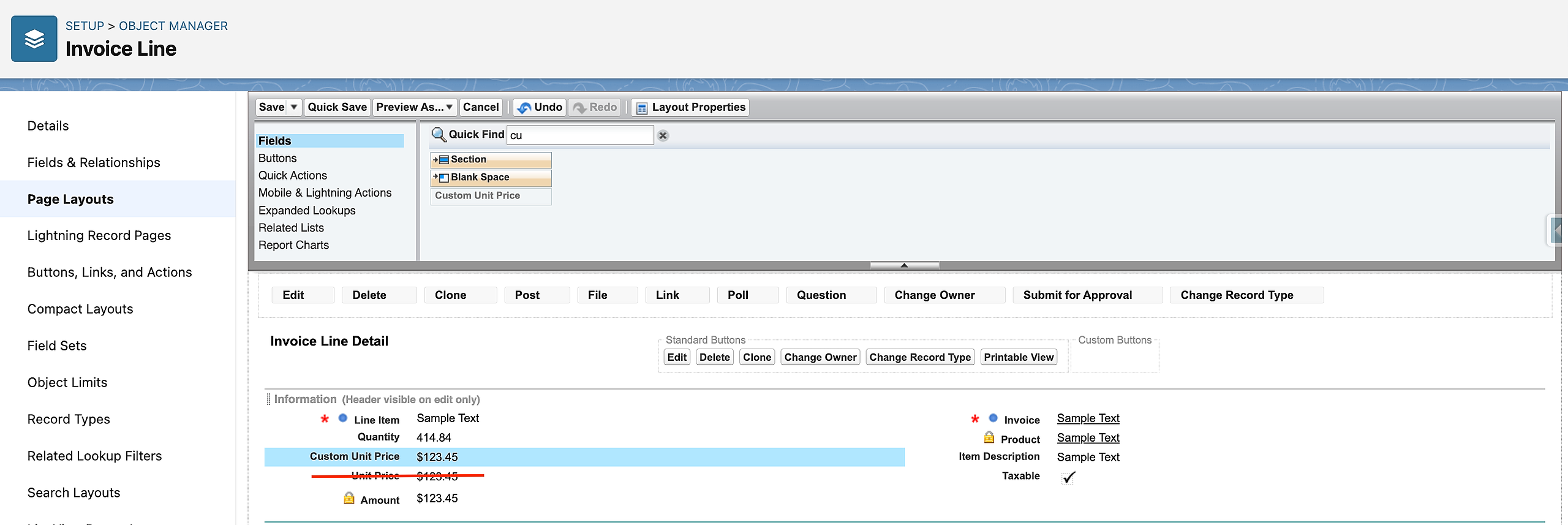The height and width of the screenshot is (525, 1568).
Task: Open the Save dropdown arrow
Action: (x=294, y=107)
